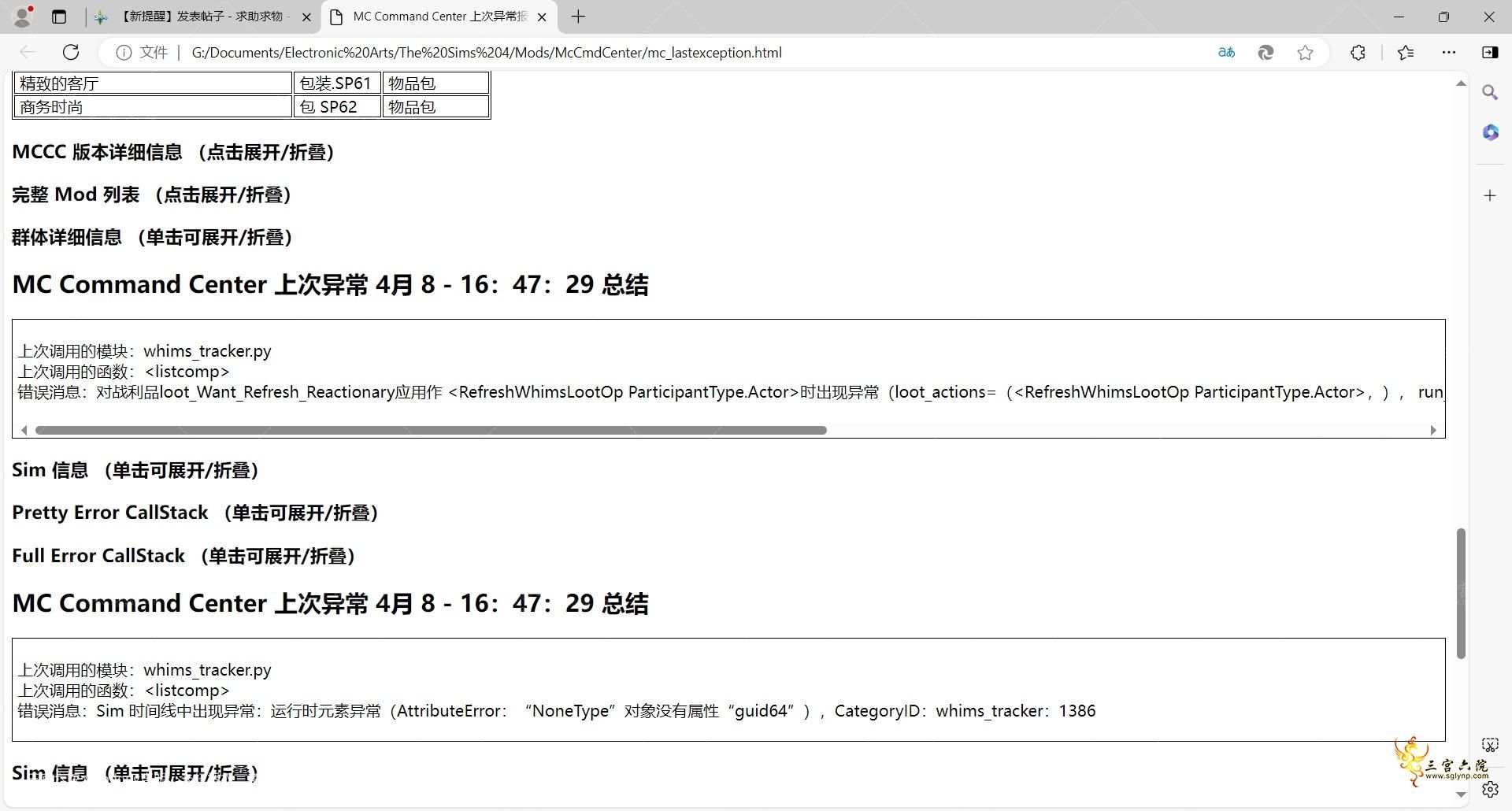1512x811 pixels.
Task: Click the second 上次异常 总结 heading
Action: pos(330,603)
